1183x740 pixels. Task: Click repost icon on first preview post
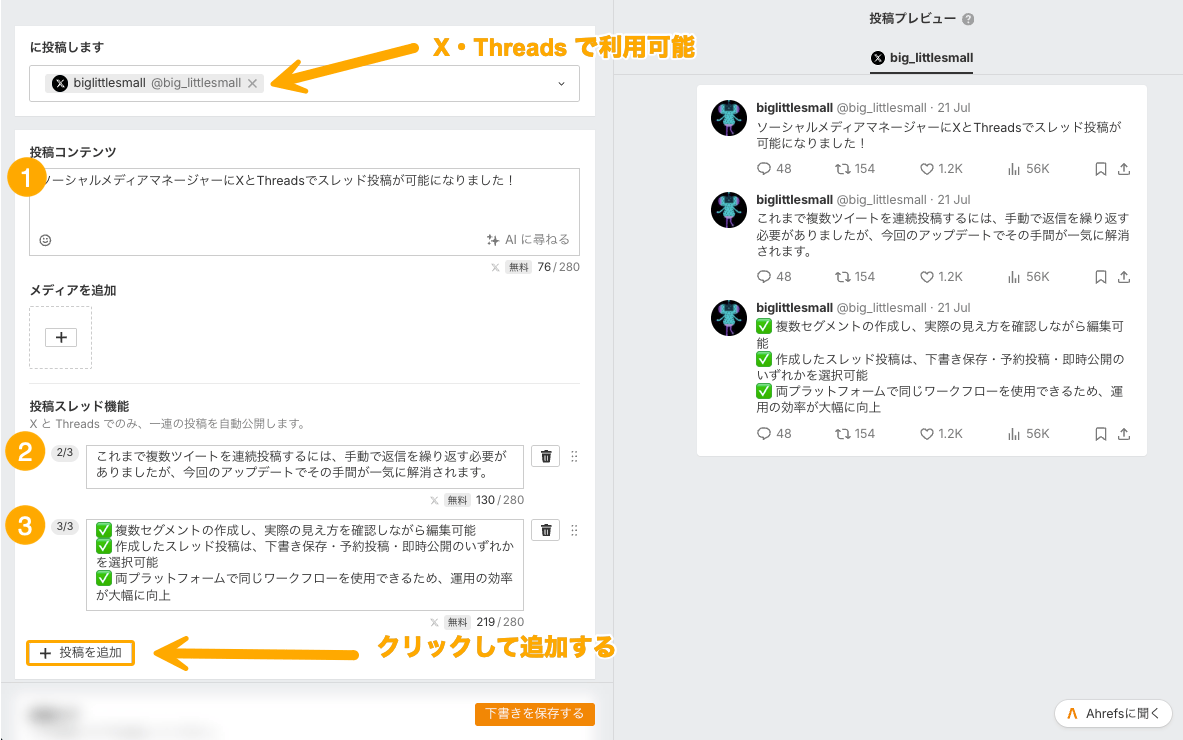pyautogui.click(x=842, y=169)
